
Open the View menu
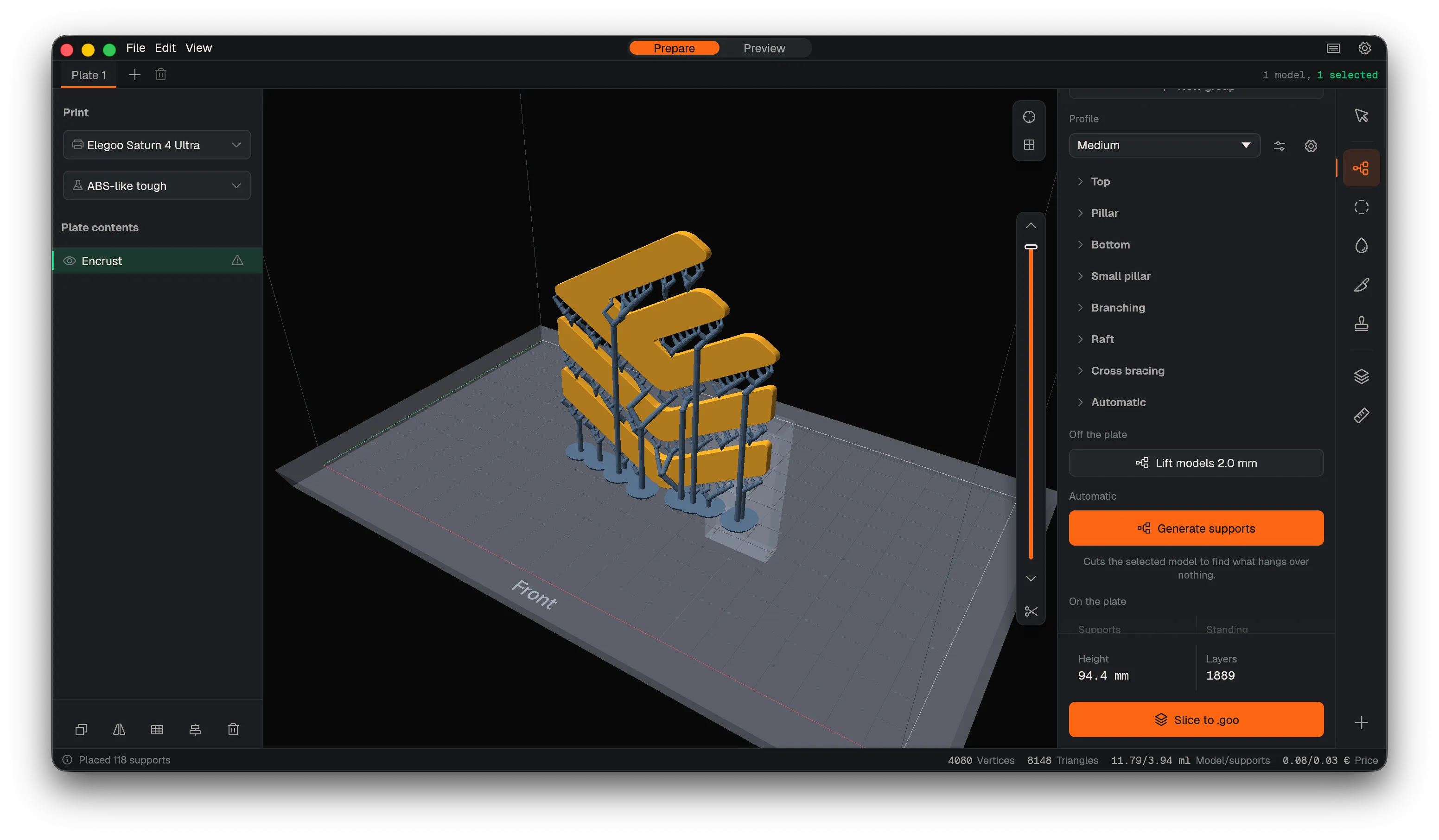click(198, 48)
